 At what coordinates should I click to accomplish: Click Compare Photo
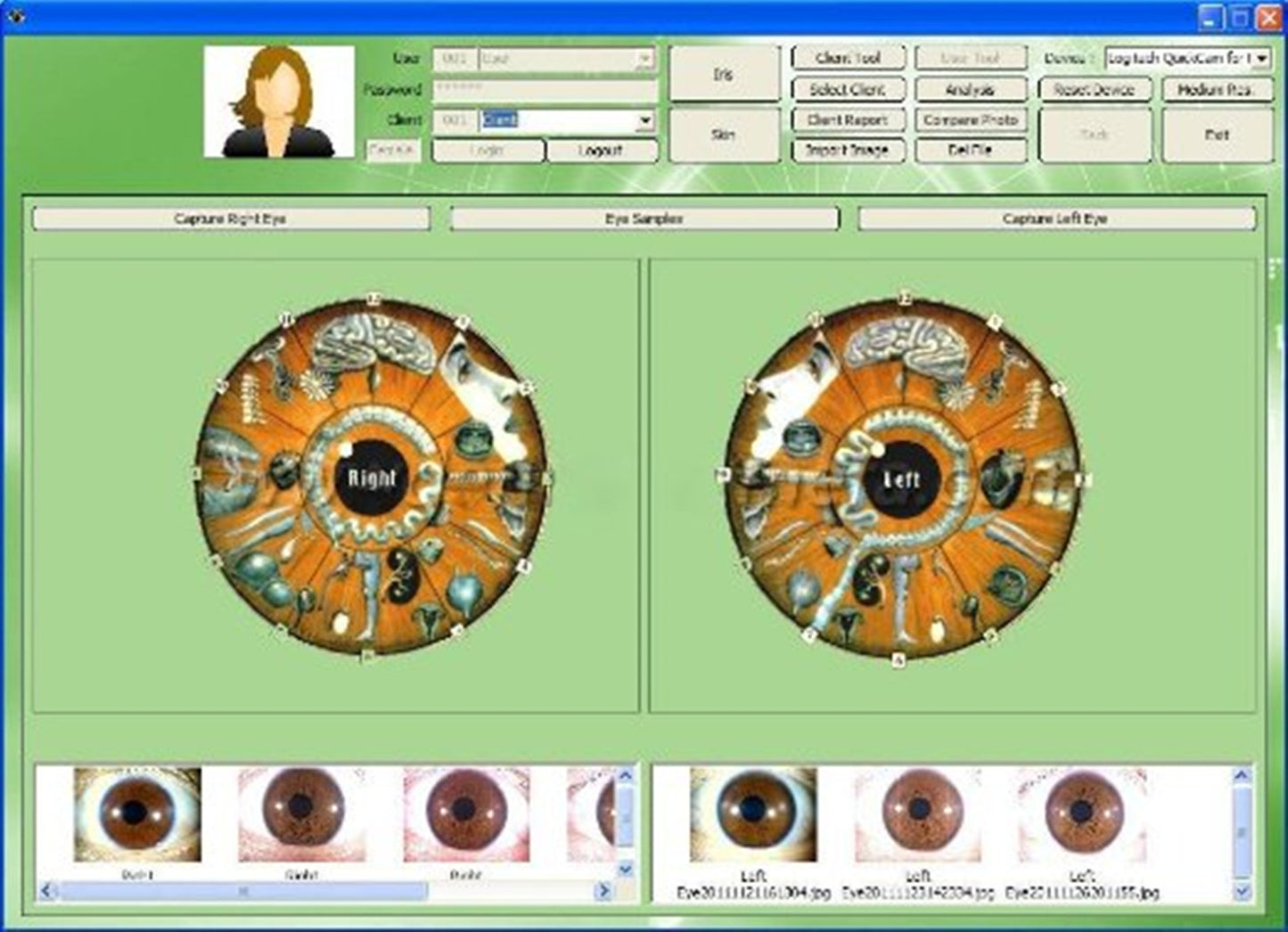tap(970, 119)
